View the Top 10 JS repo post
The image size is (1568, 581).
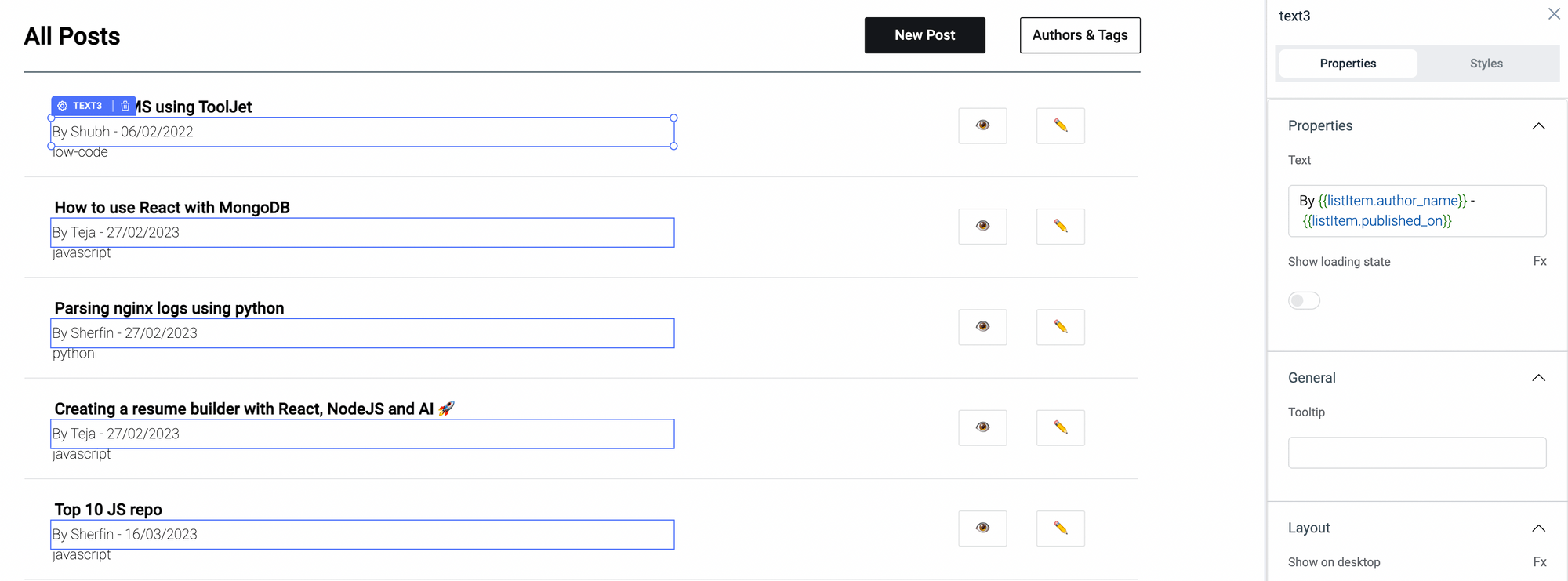tap(982, 528)
